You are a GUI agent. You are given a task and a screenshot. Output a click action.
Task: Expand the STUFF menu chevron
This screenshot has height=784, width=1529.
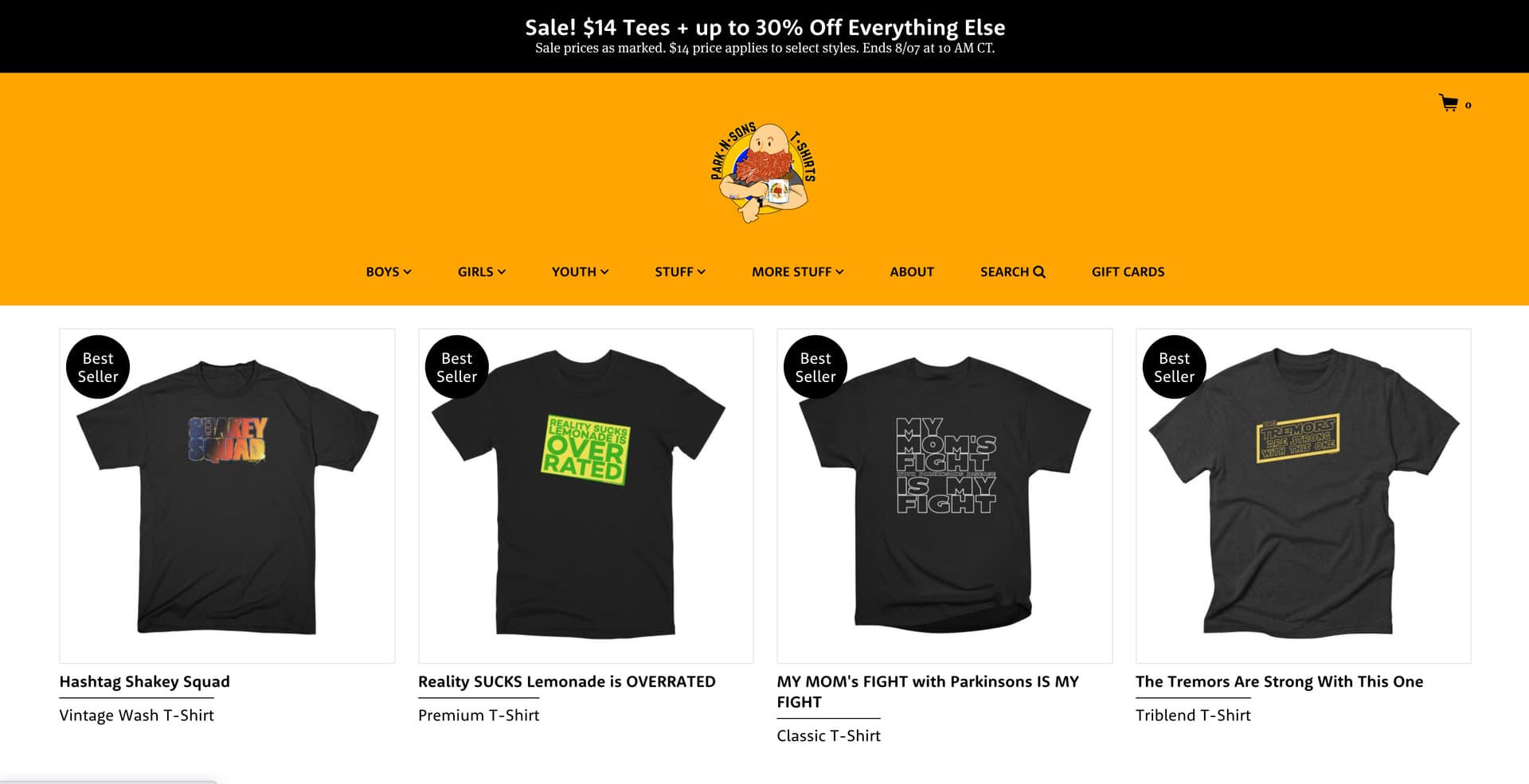point(701,271)
